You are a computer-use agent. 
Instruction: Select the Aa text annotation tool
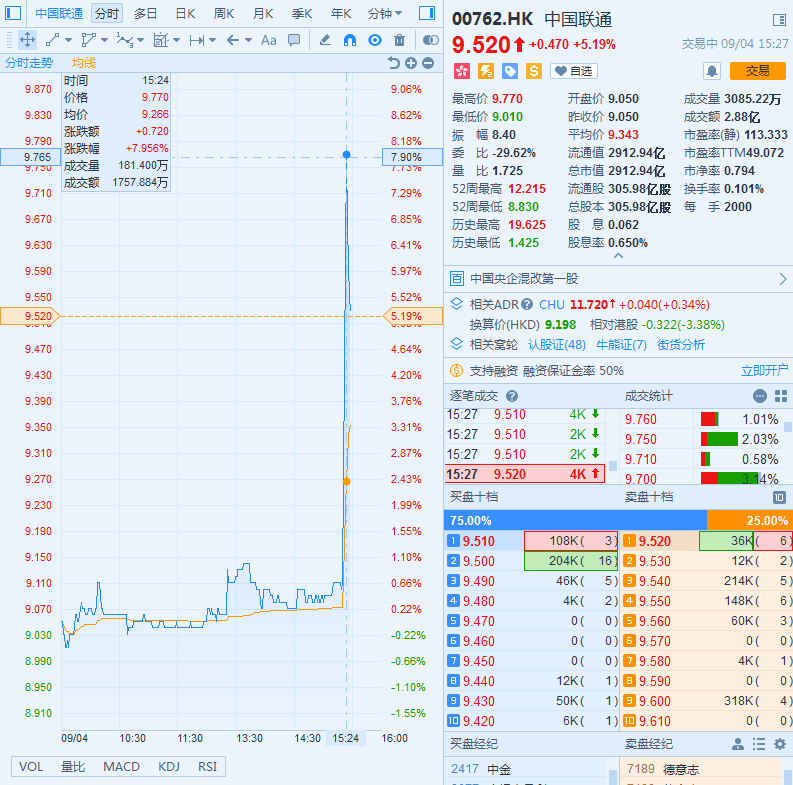(269, 40)
